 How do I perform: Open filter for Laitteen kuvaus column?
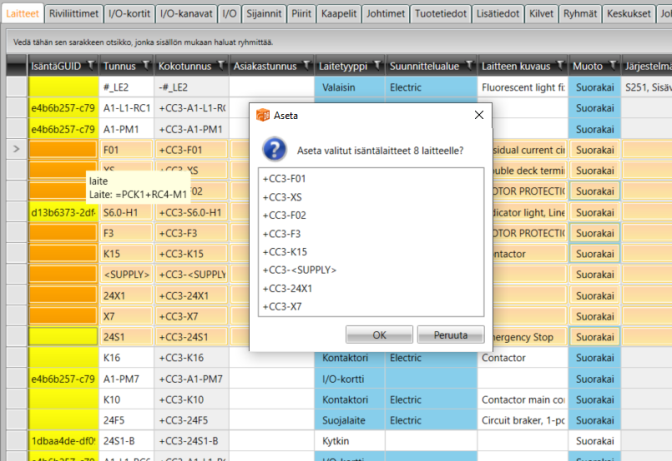click(559, 66)
